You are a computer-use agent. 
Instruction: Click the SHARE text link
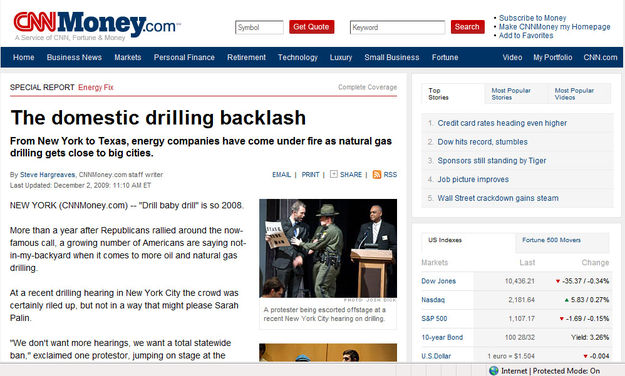click(351, 175)
